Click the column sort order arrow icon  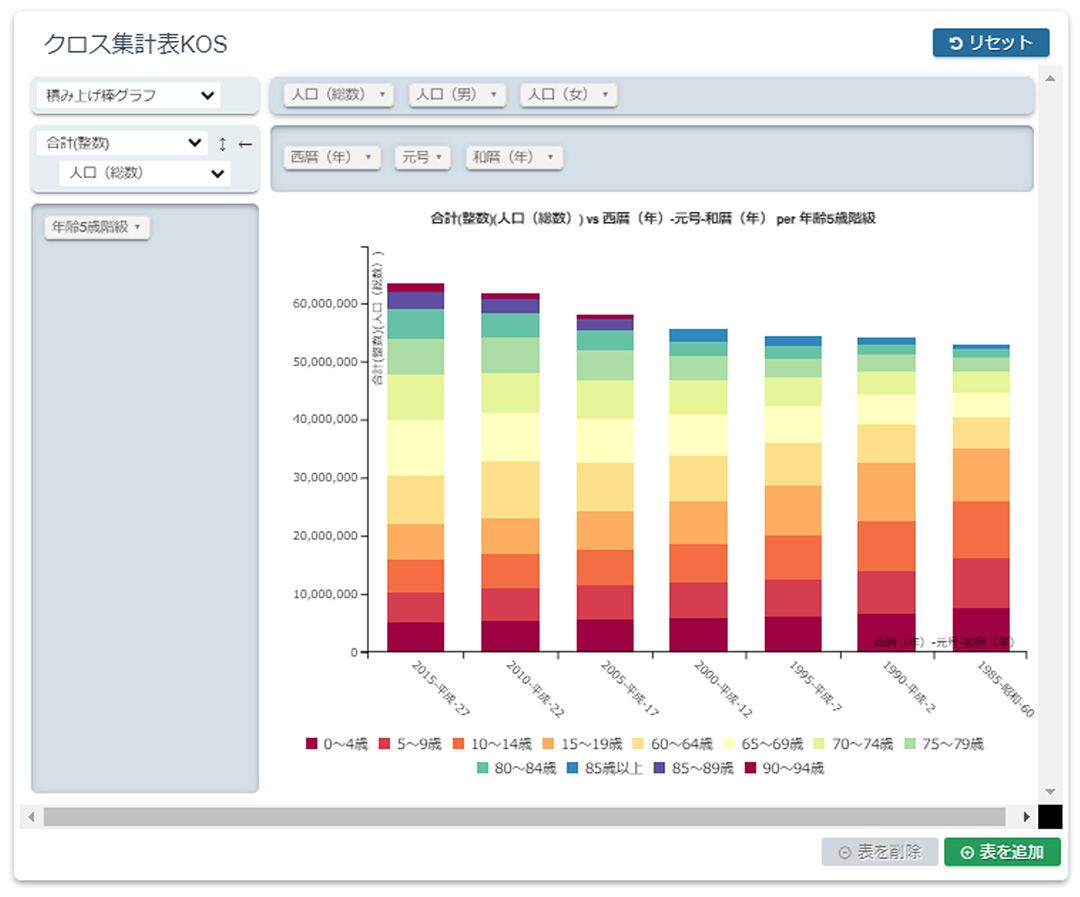click(x=245, y=144)
